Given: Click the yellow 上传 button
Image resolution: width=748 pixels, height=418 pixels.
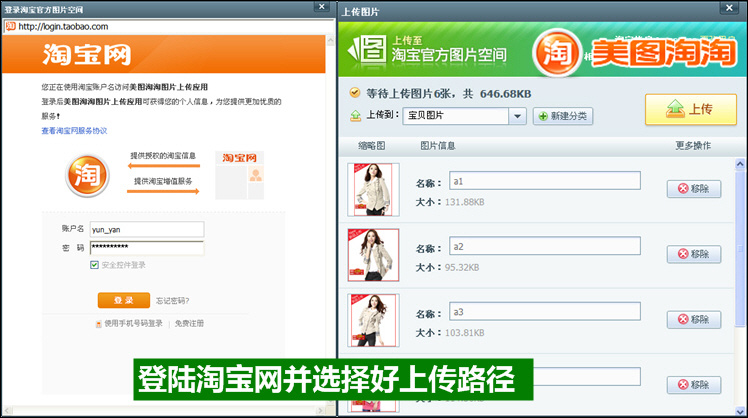Looking at the screenshot, I should 691,110.
